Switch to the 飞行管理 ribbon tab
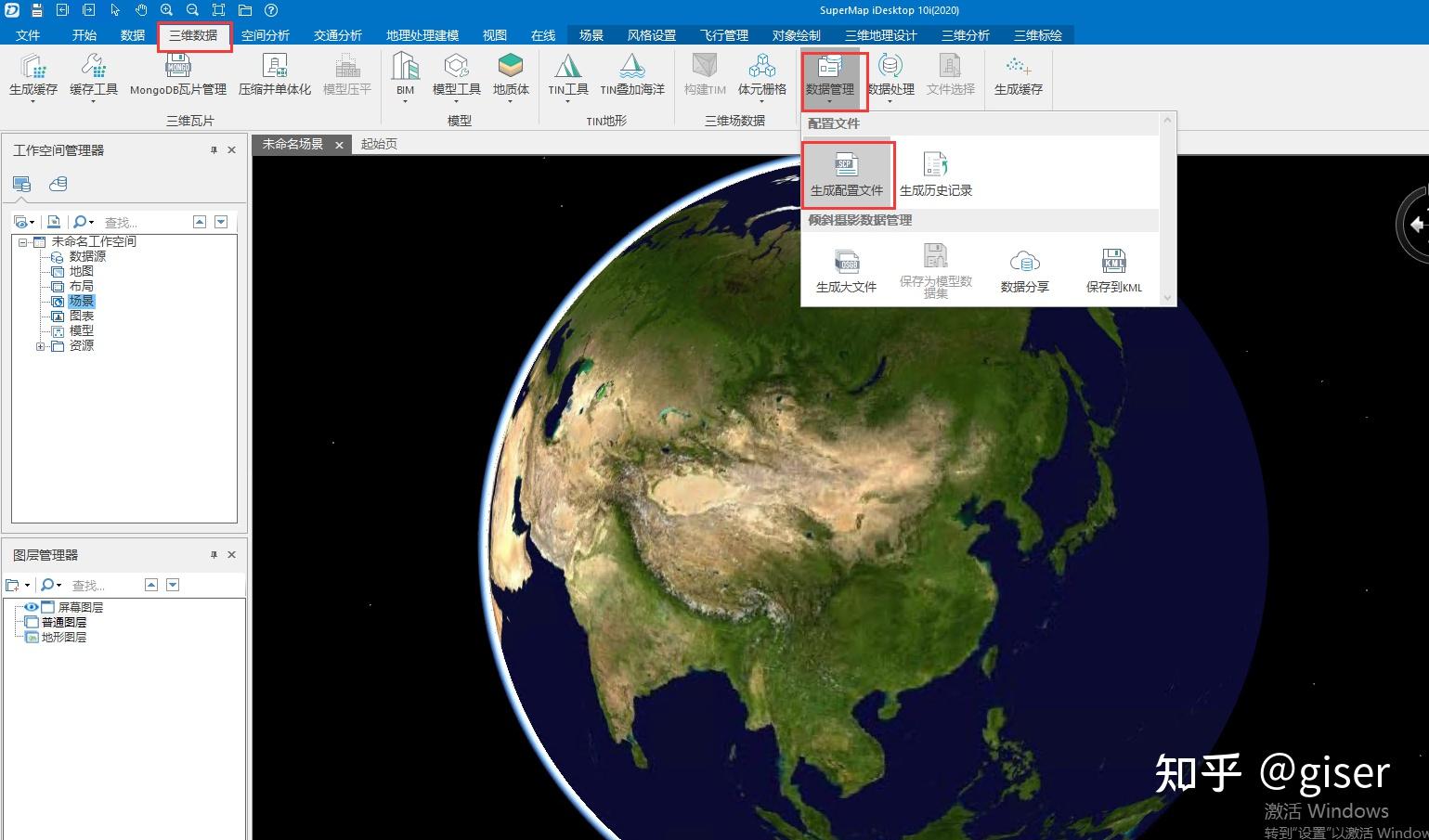This screenshot has height=840, width=1429. [x=724, y=35]
